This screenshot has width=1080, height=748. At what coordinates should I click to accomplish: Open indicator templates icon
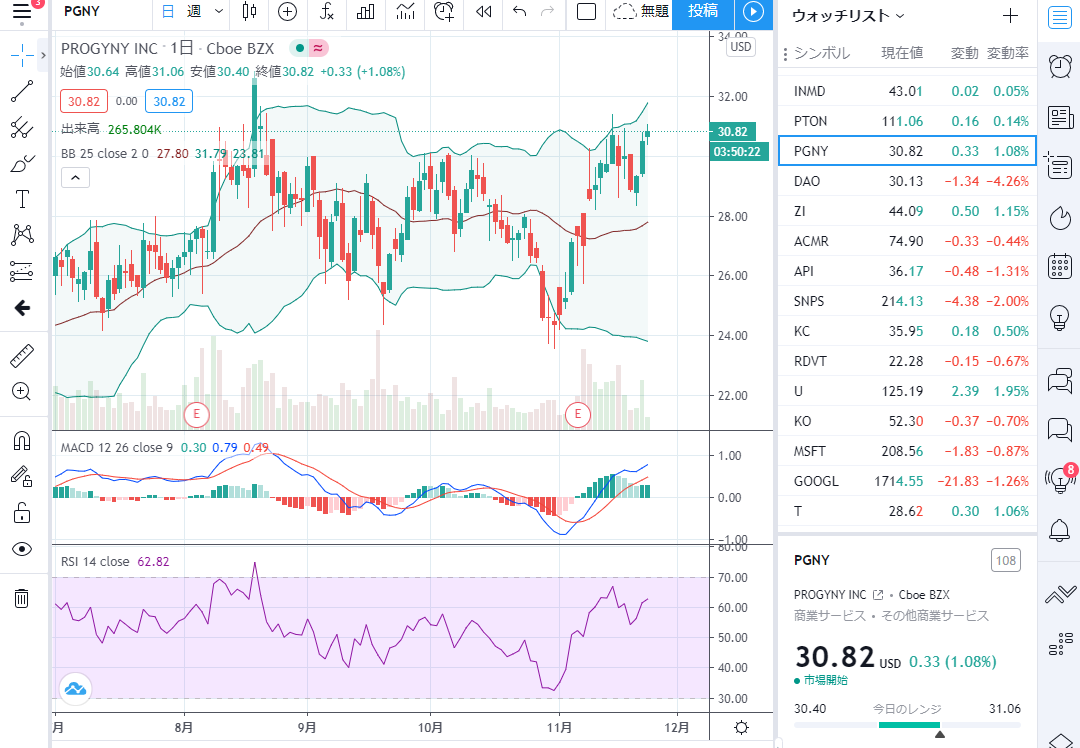(406, 11)
